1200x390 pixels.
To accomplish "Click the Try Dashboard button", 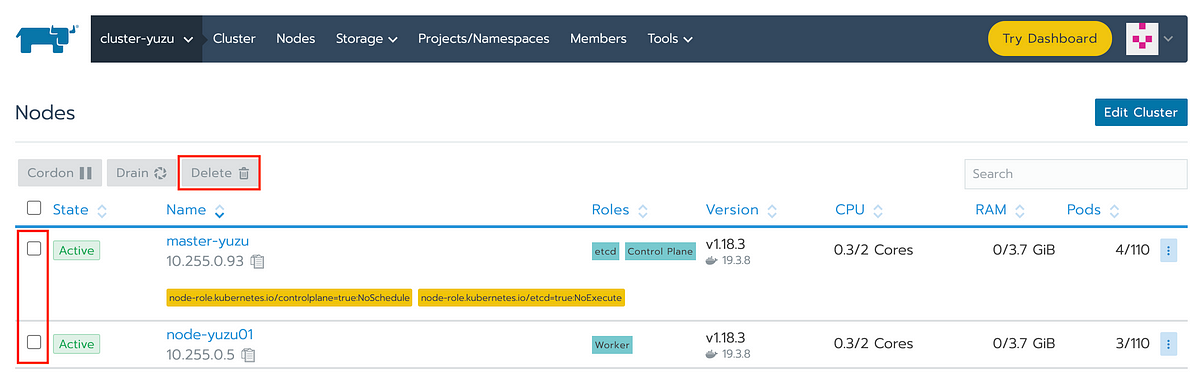I will coord(1050,39).
